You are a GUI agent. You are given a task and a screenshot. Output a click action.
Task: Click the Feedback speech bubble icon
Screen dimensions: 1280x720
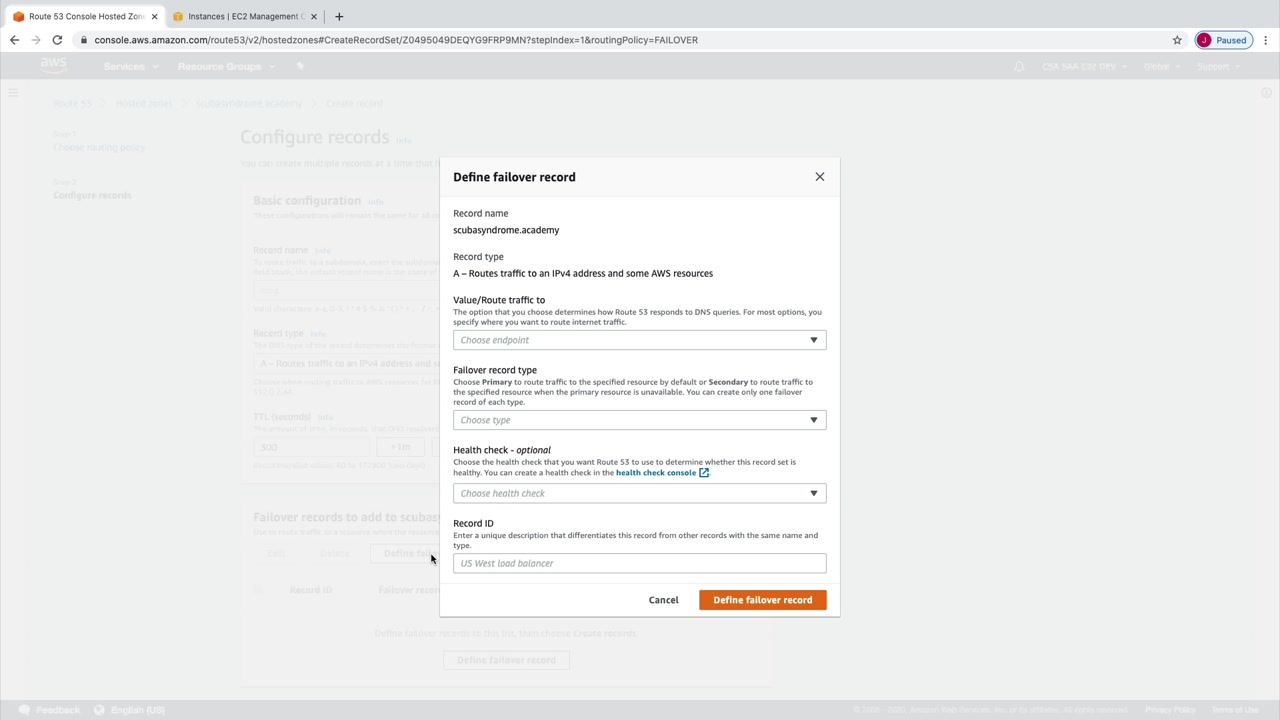pyautogui.click(x=25, y=710)
